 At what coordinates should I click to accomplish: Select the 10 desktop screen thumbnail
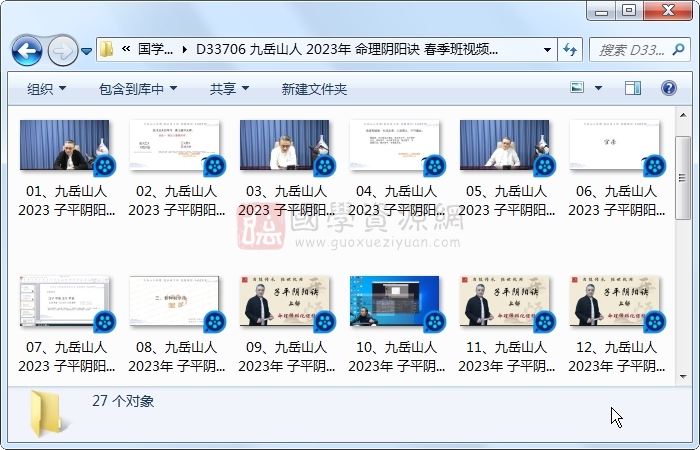pos(394,301)
